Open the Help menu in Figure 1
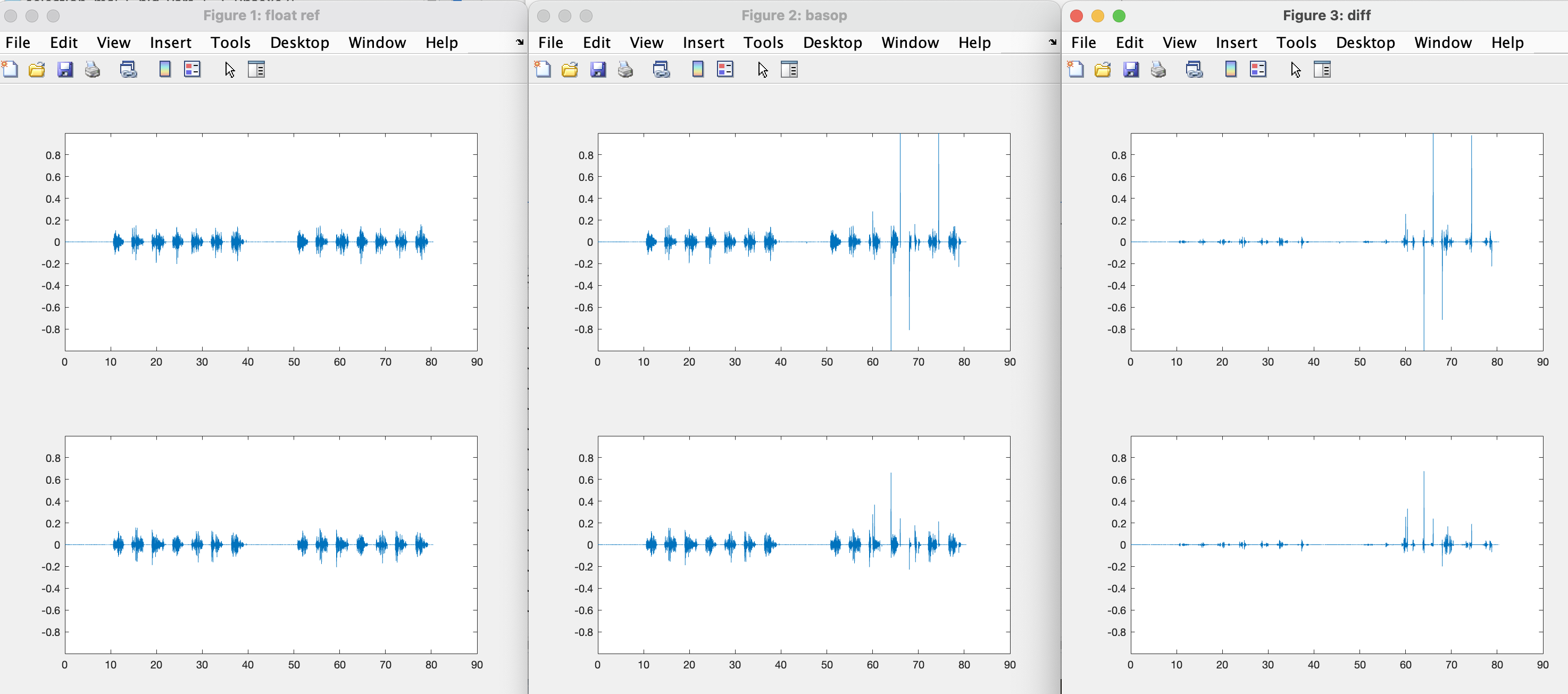 (441, 43)
